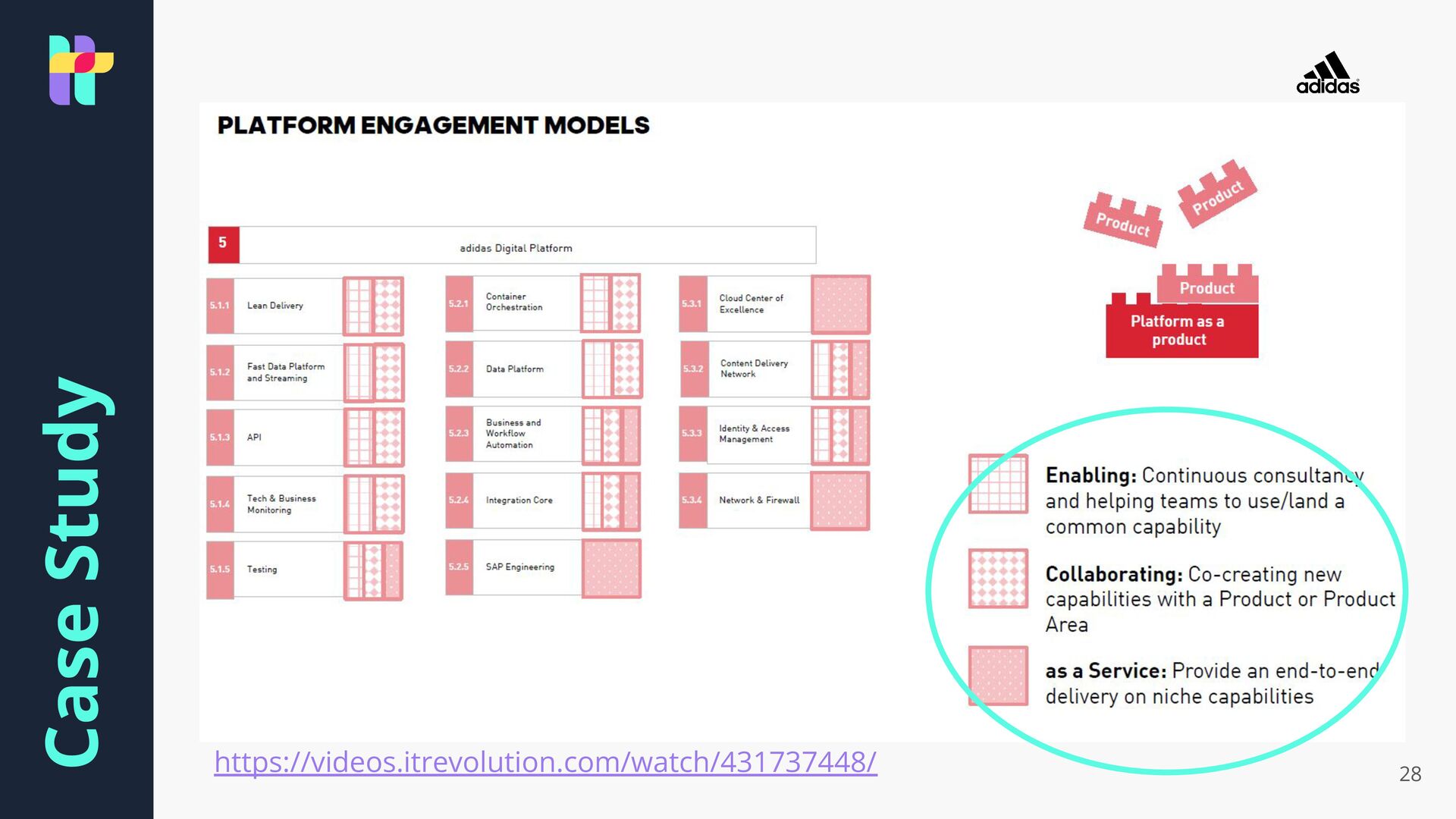Screen dimensions: 1456x819
Task: Select the 'Integration Core' label
Action: tap(519, 500)
